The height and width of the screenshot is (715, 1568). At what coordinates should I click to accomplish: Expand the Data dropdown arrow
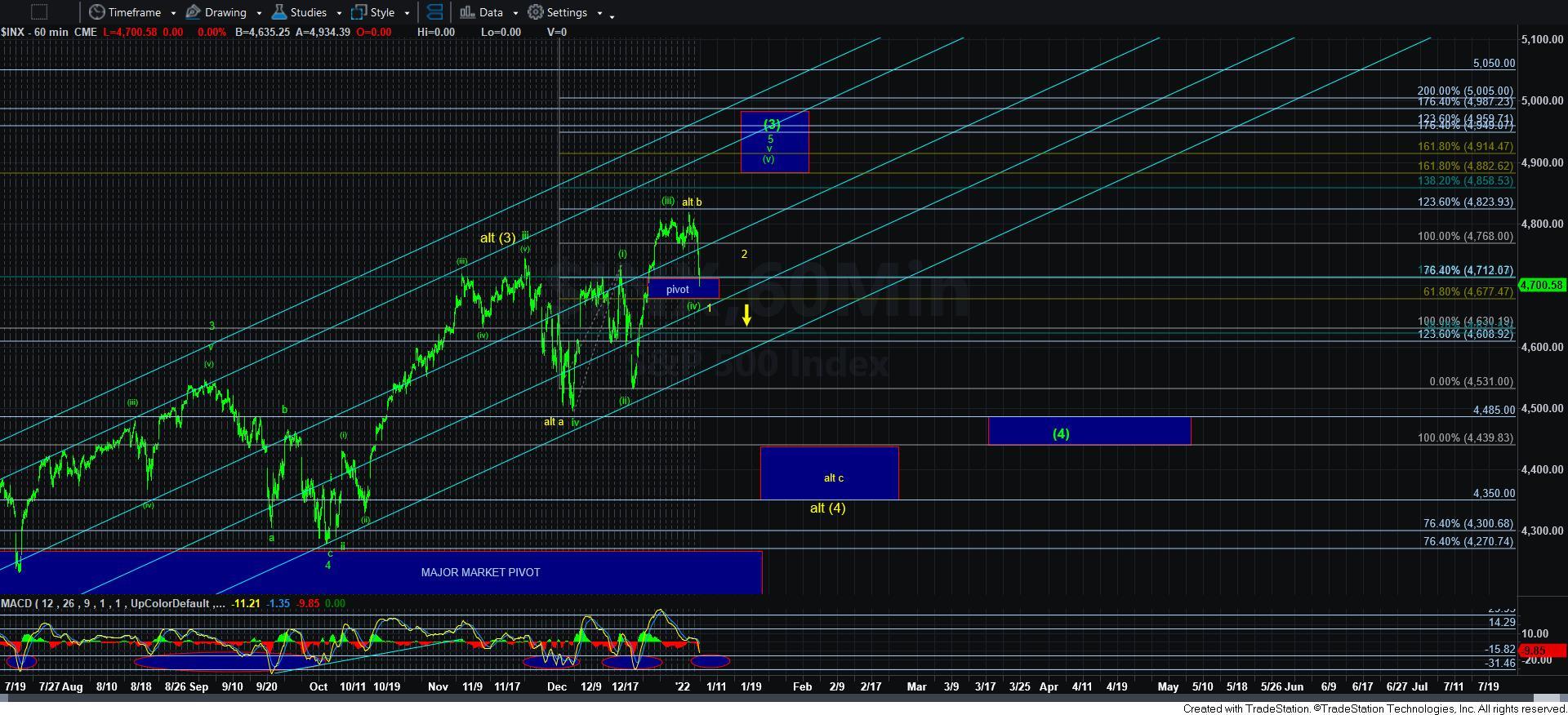515,13
